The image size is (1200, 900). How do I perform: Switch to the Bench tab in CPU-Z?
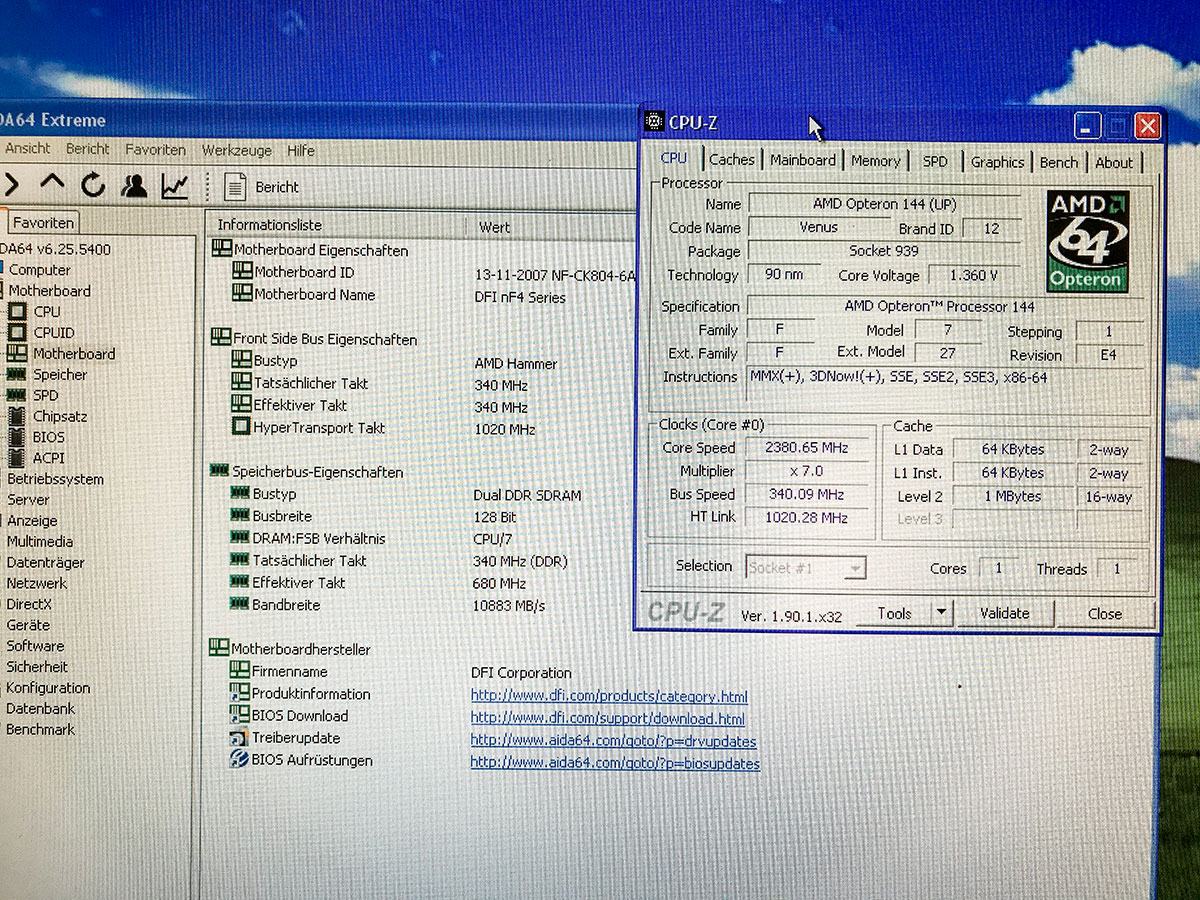tap(1059, 162)
